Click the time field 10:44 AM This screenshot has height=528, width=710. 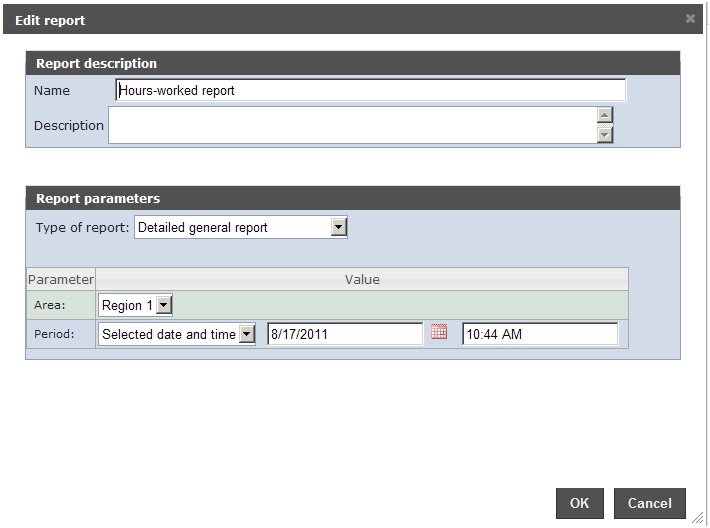pyautogui.click(x=540, y=334)
